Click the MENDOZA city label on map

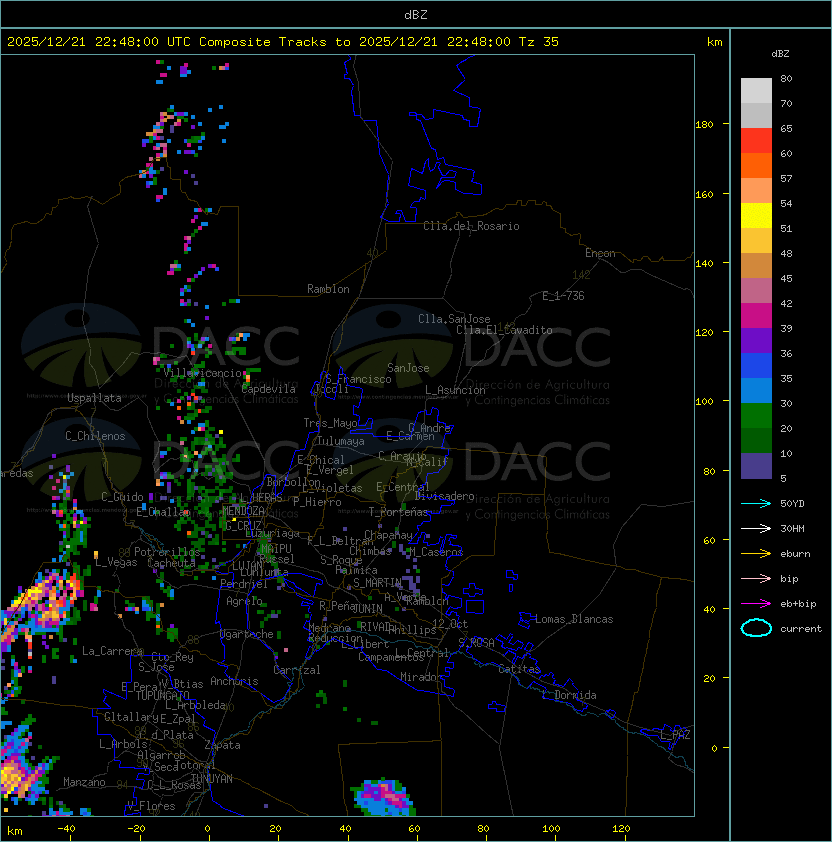244,511
